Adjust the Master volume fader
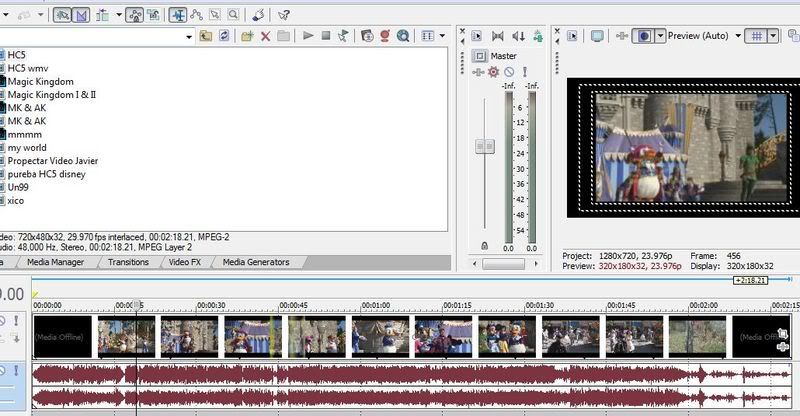 tap(485, 146)
